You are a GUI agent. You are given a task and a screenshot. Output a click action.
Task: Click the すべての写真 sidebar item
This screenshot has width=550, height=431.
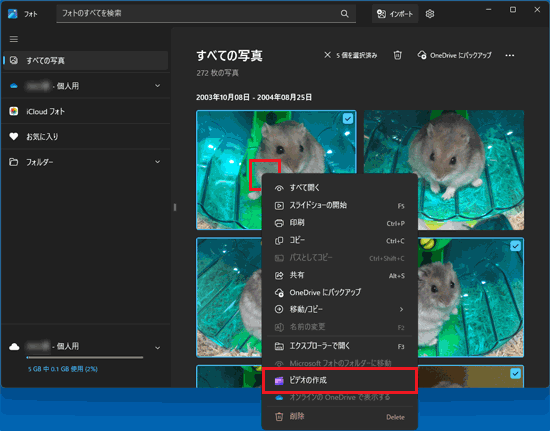click(x=85, y=60)
